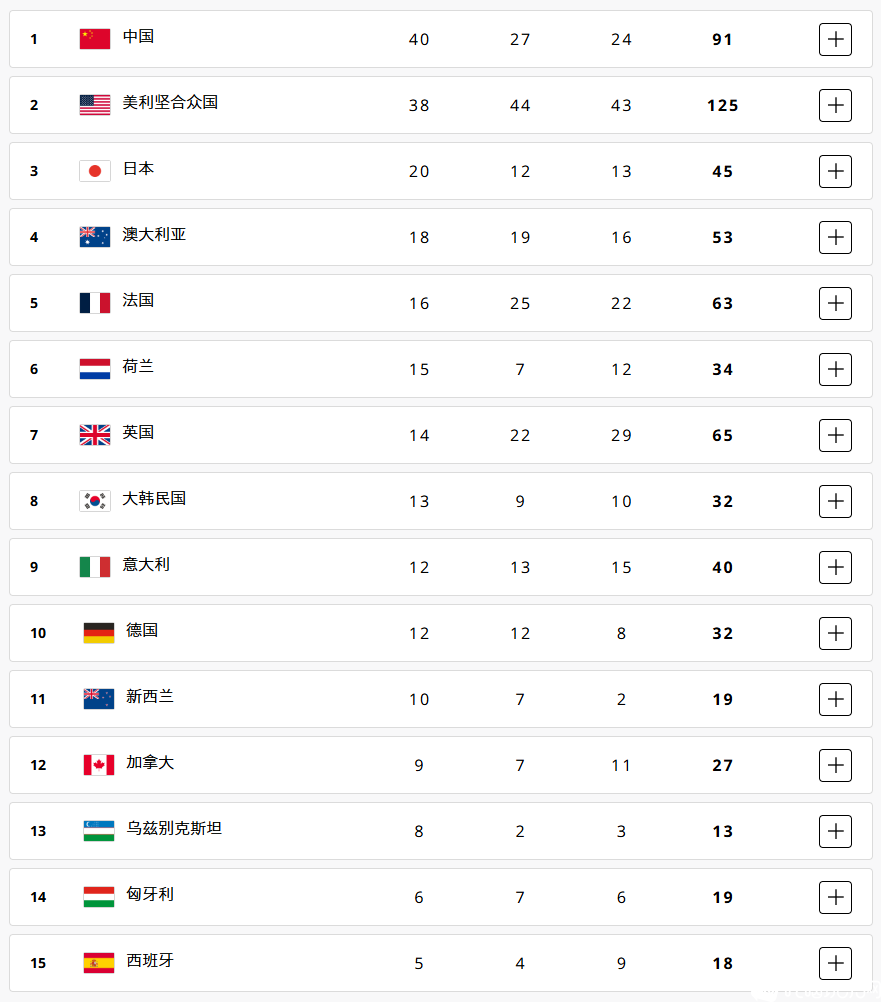Select the British flag next to 英国

(x=95, y=435)
